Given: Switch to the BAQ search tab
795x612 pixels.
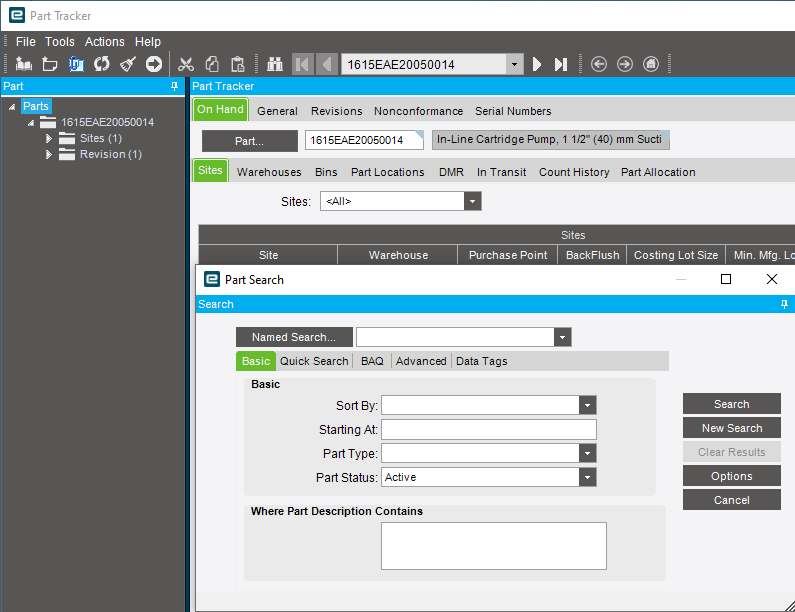Looking at the screenshot, I should [x=372, y=361].
